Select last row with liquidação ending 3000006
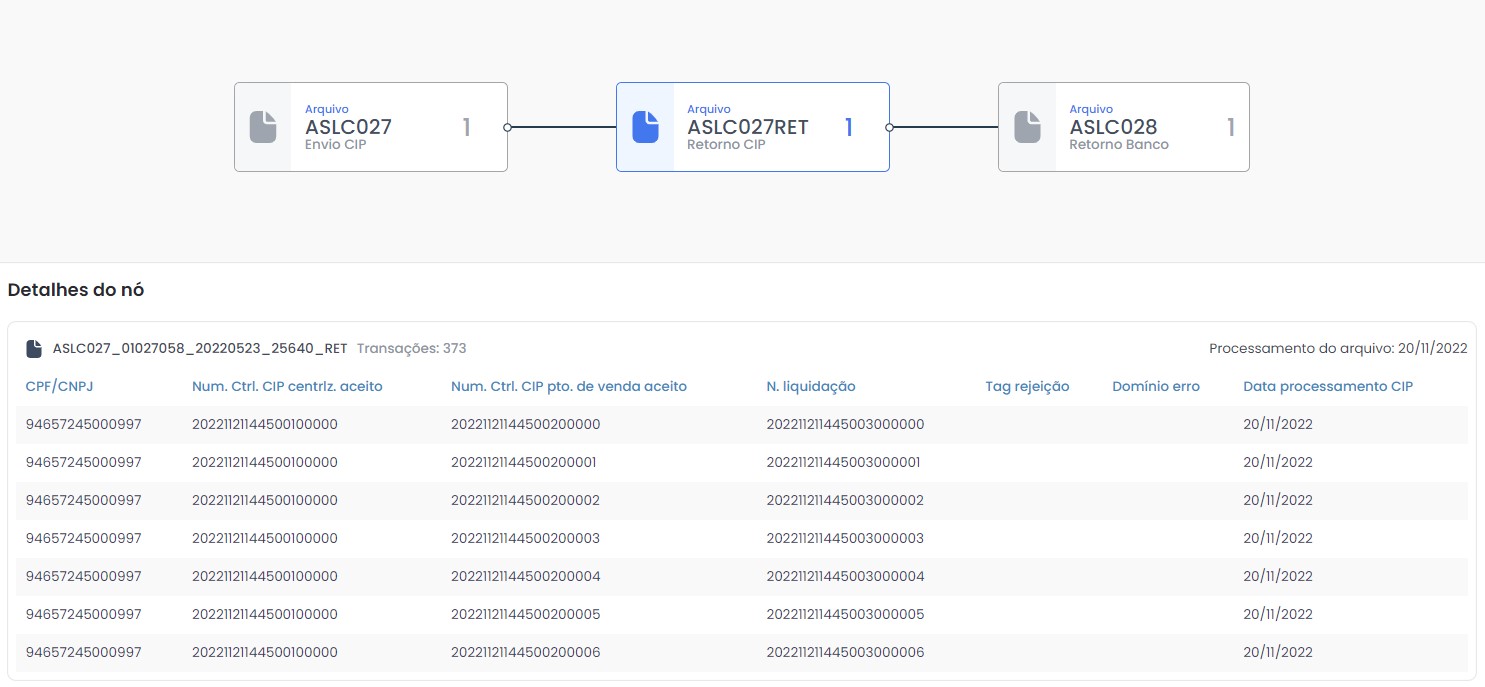The width and height of the screenshot is (1485, 687). click(844, 652)
